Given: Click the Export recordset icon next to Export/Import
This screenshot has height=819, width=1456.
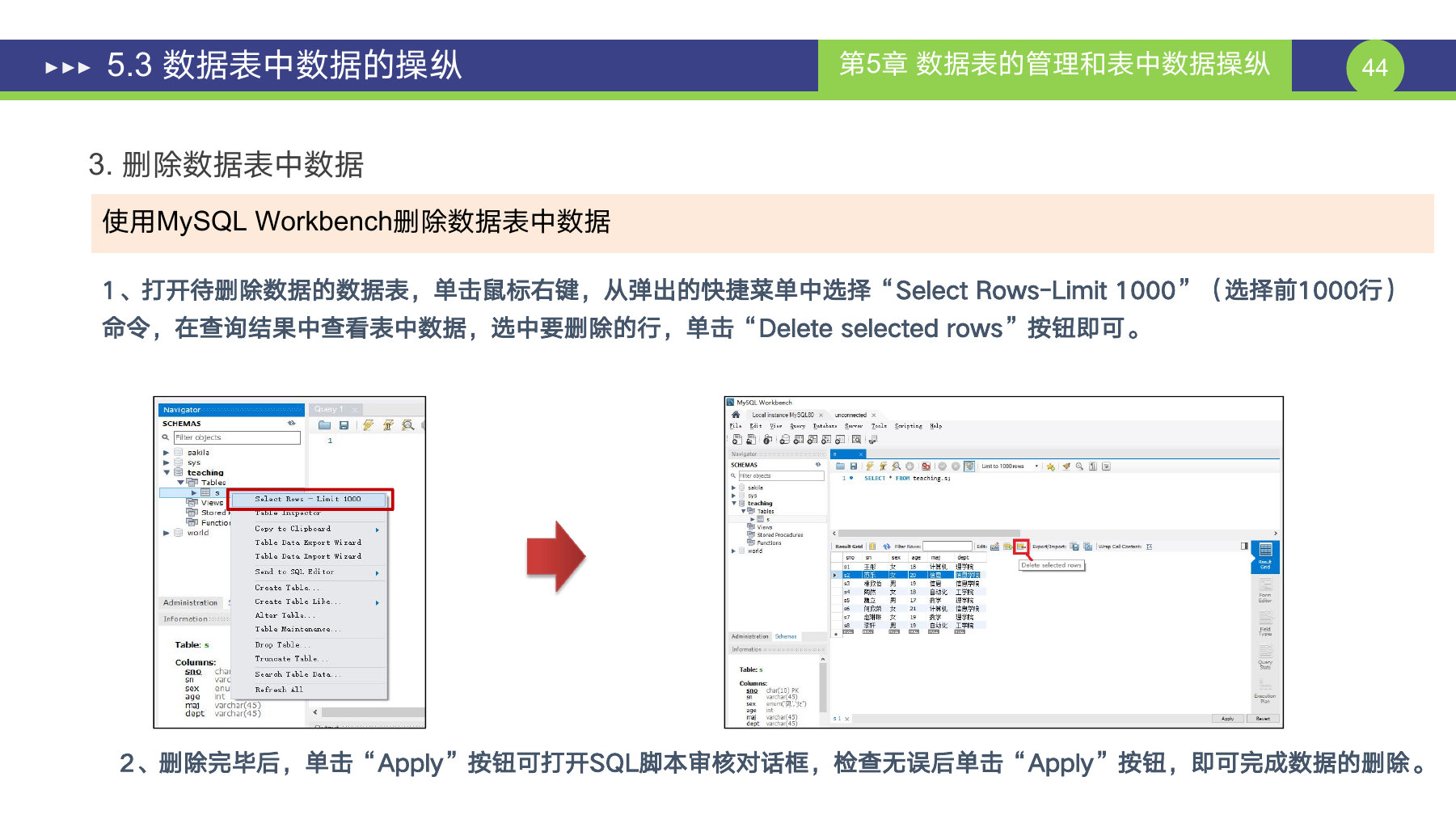Looking at the screenshot, I should 1074,547.
